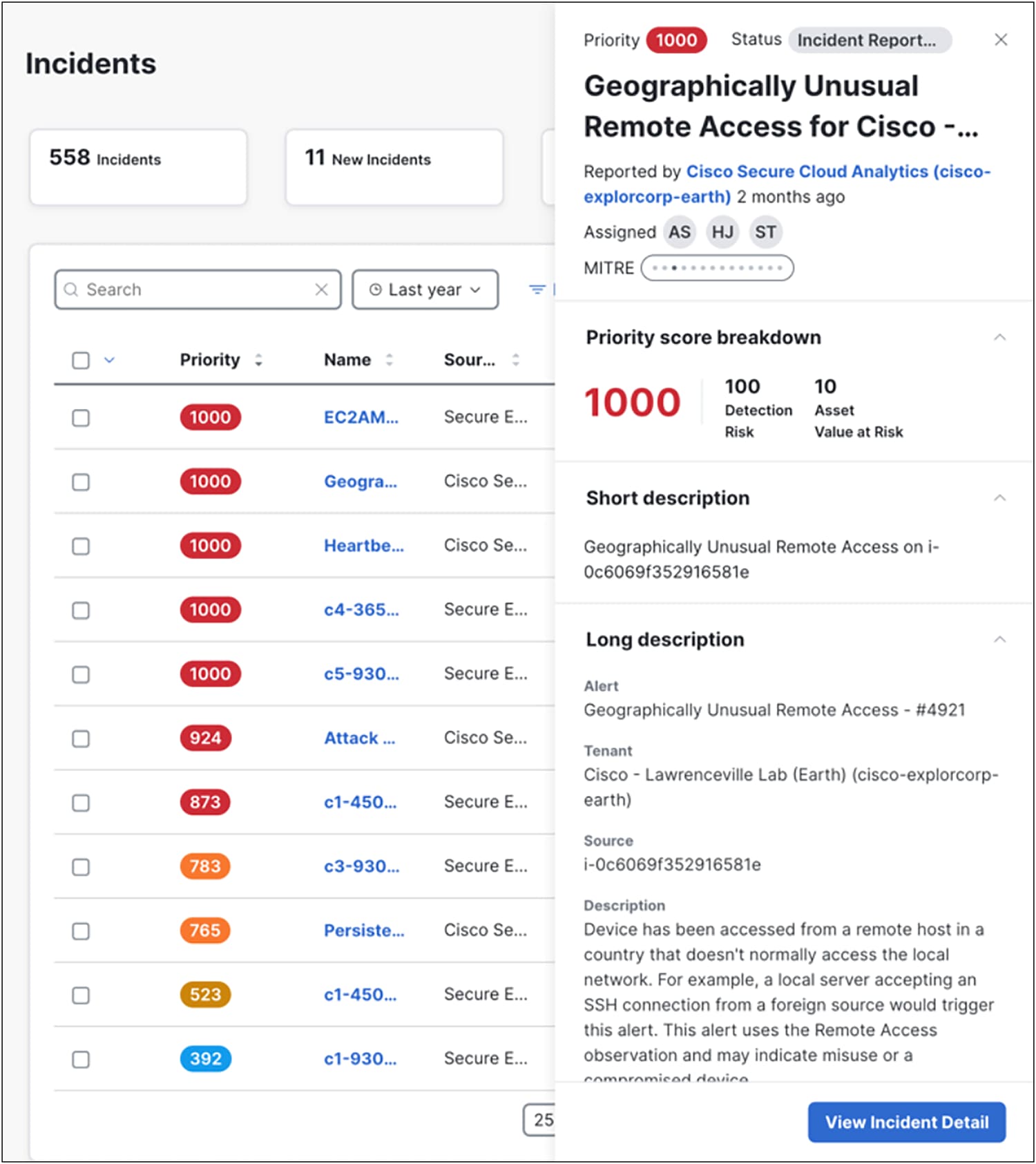This screenshot has width=1036, height=1164.
Task: Click View Incident Detail button
Action: point(907,1122)
